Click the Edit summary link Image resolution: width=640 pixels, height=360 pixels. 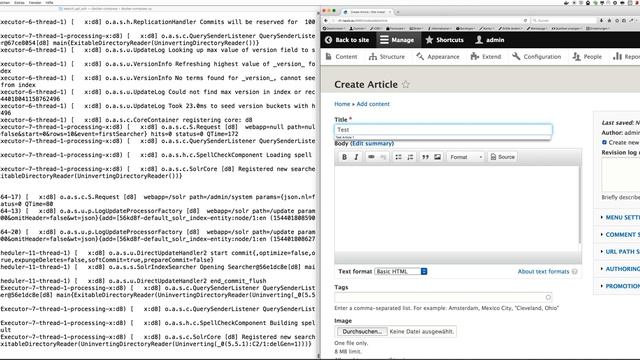click(x=372, y=144)
